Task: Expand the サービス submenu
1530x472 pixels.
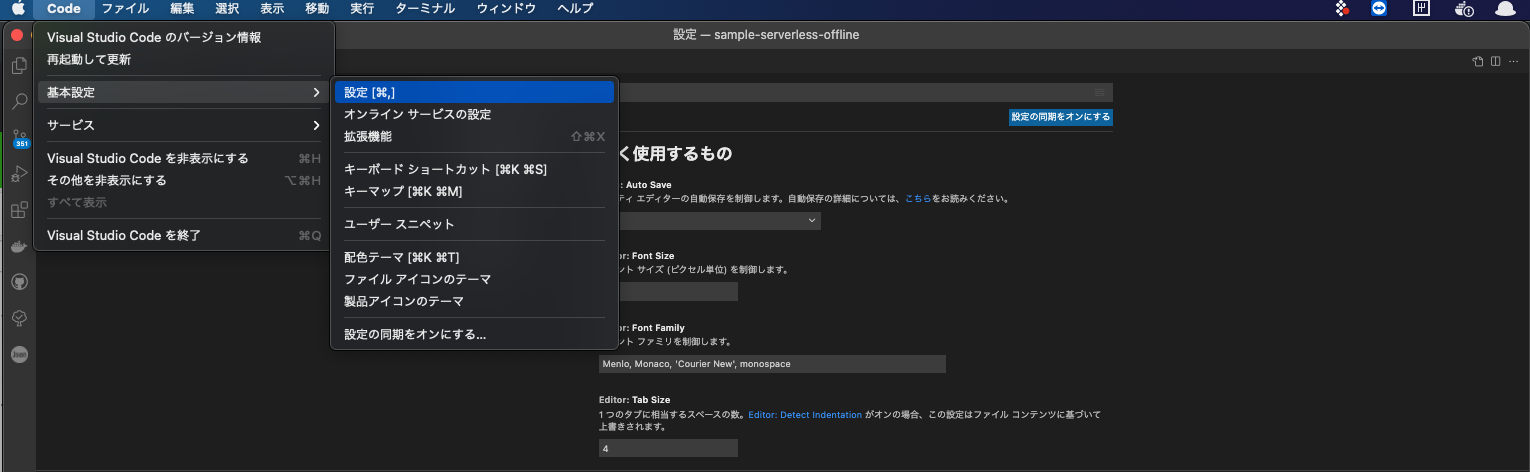Action: (184, 125)
